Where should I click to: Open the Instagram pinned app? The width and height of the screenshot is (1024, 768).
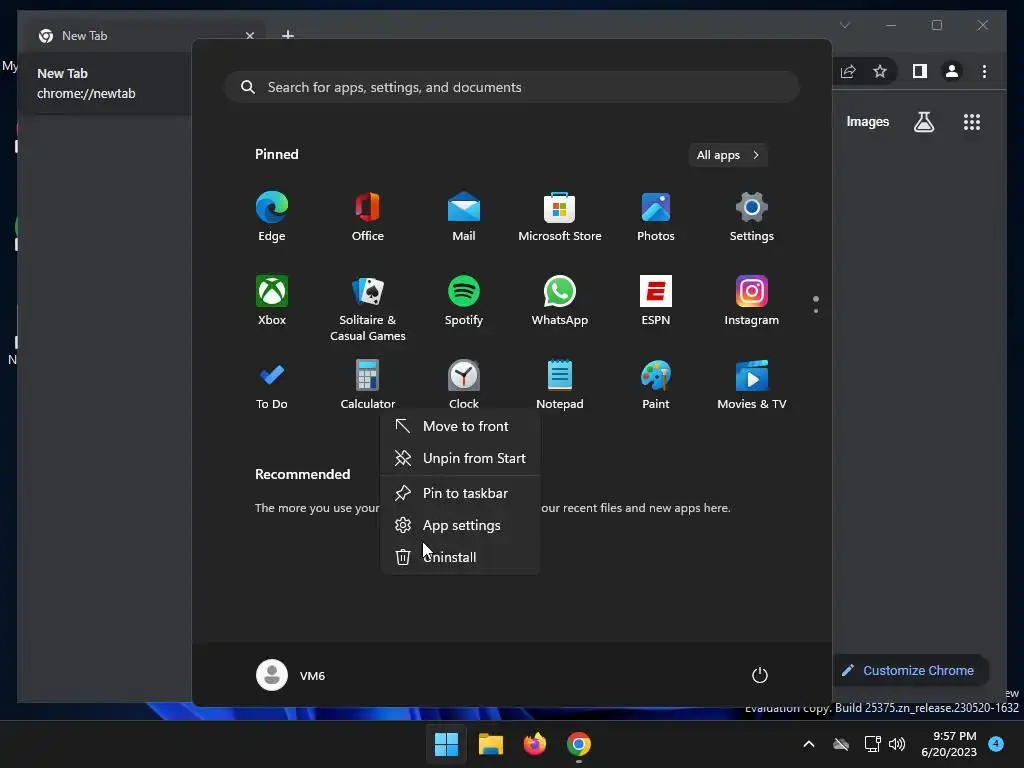[752, 301]
